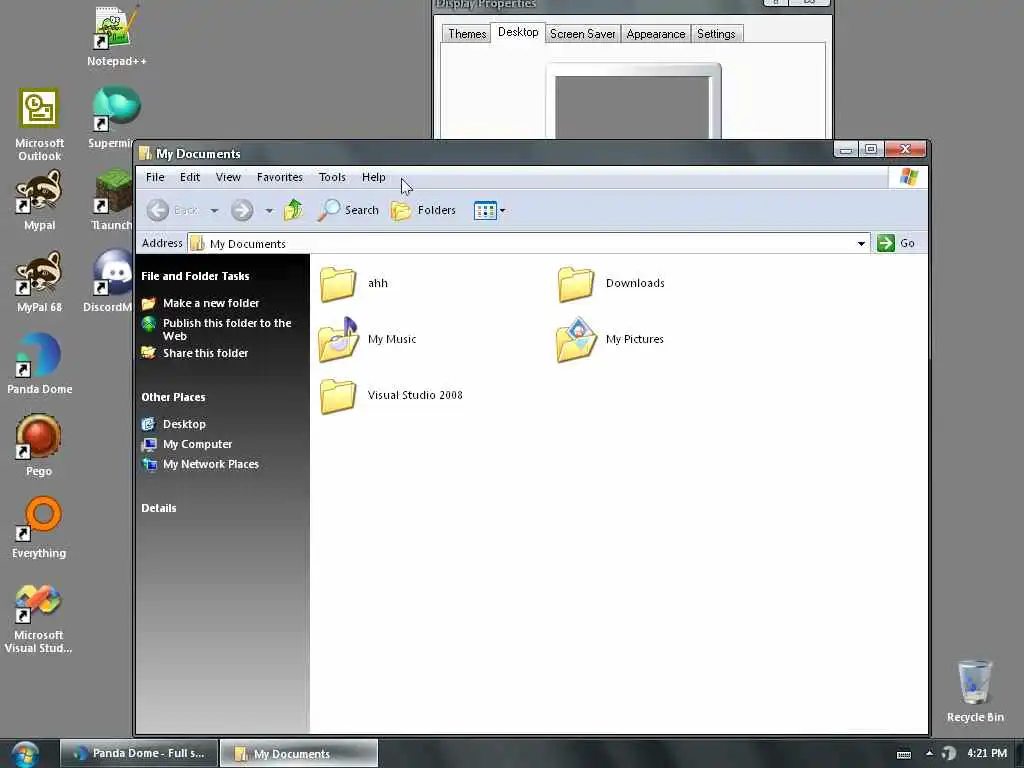The height and width of the screenshot is (768, 1024).
Task: Select the Everything desktop shortcut
Action: pyautogui.click(x=39, y=528)
